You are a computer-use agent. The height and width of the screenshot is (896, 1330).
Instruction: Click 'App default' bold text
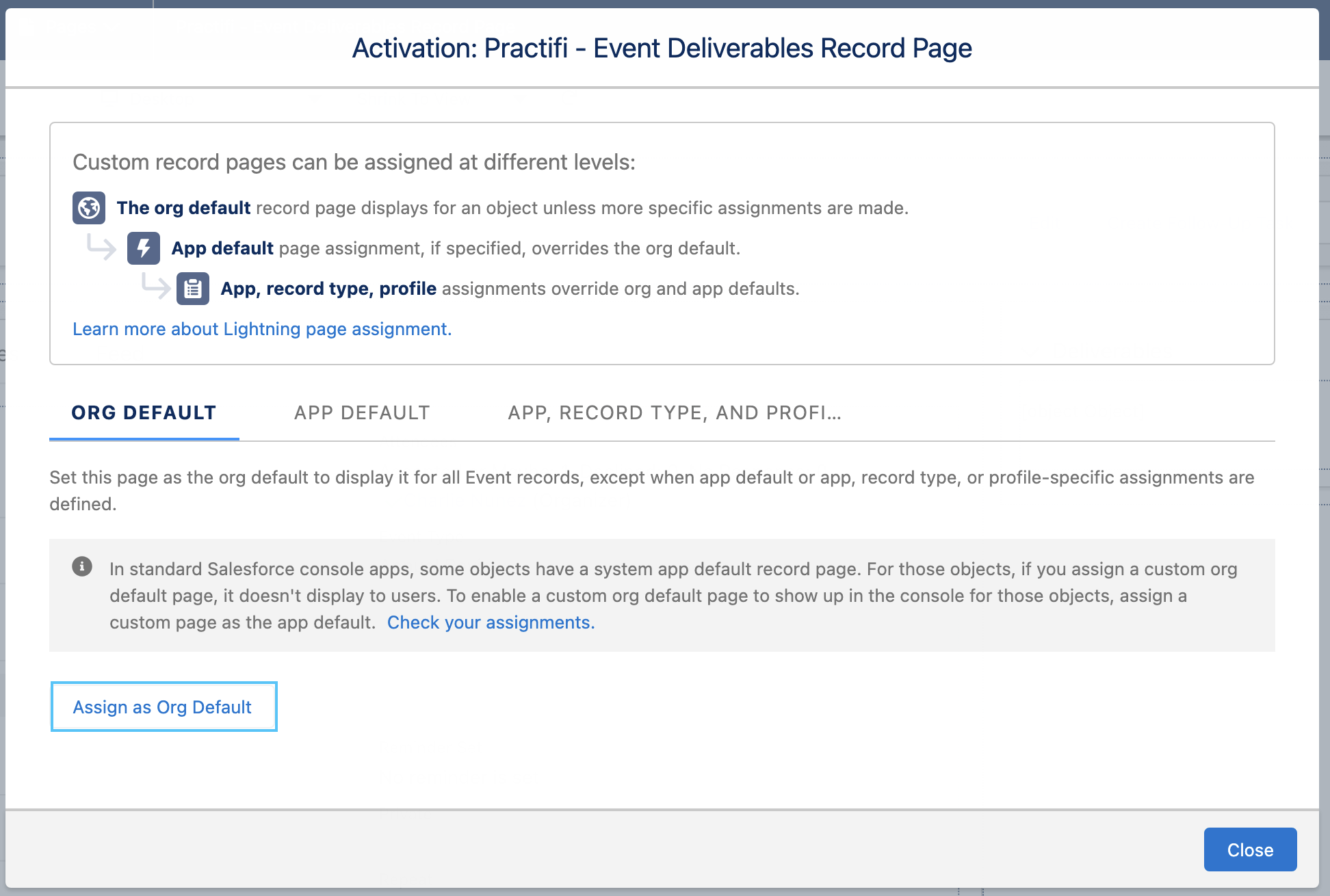tap(222, 248)
